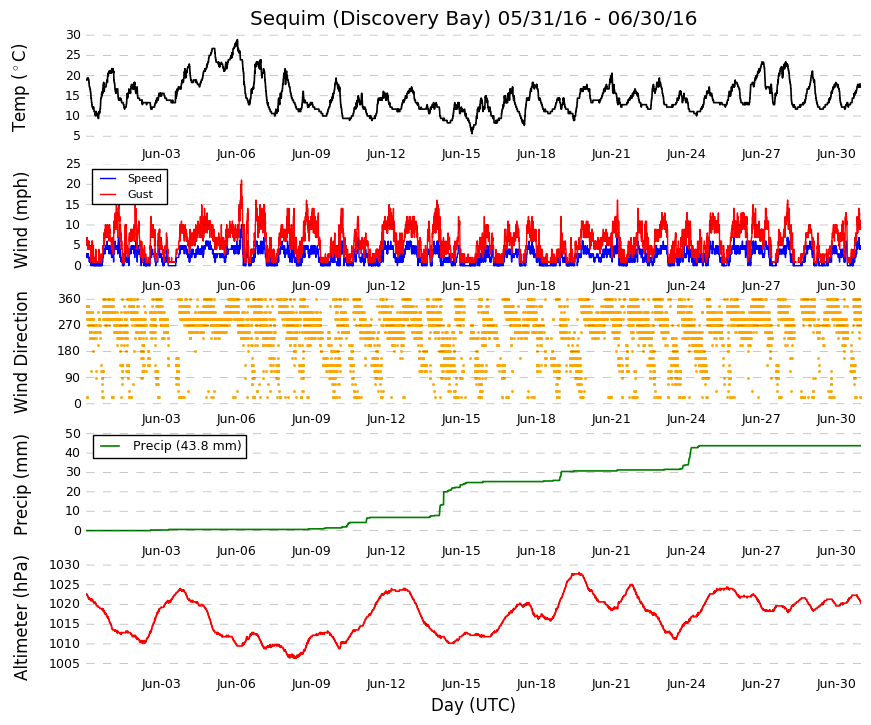Screen dimensions: 871x725
Task: Click the Precip (43.8 mm) legend text
Action: point(187,446)
